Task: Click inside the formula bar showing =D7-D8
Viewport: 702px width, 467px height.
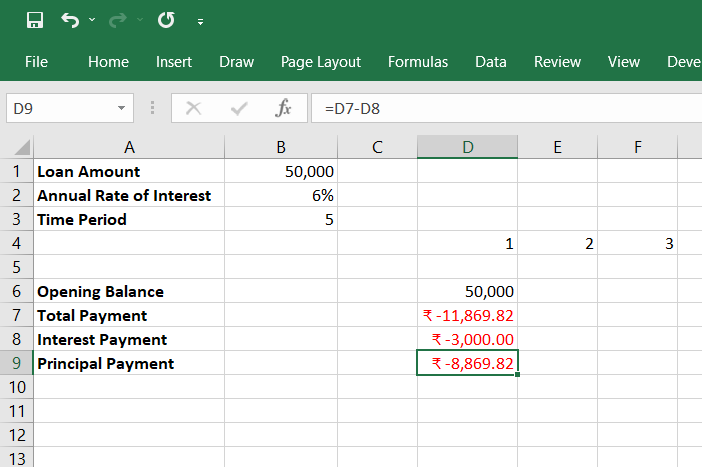Action: [x=500, y=108]
